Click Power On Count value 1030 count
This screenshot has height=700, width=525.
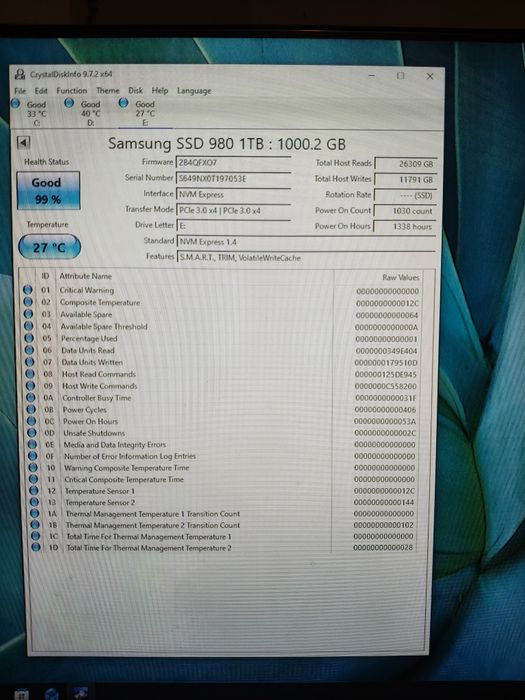tap(404, 211)
